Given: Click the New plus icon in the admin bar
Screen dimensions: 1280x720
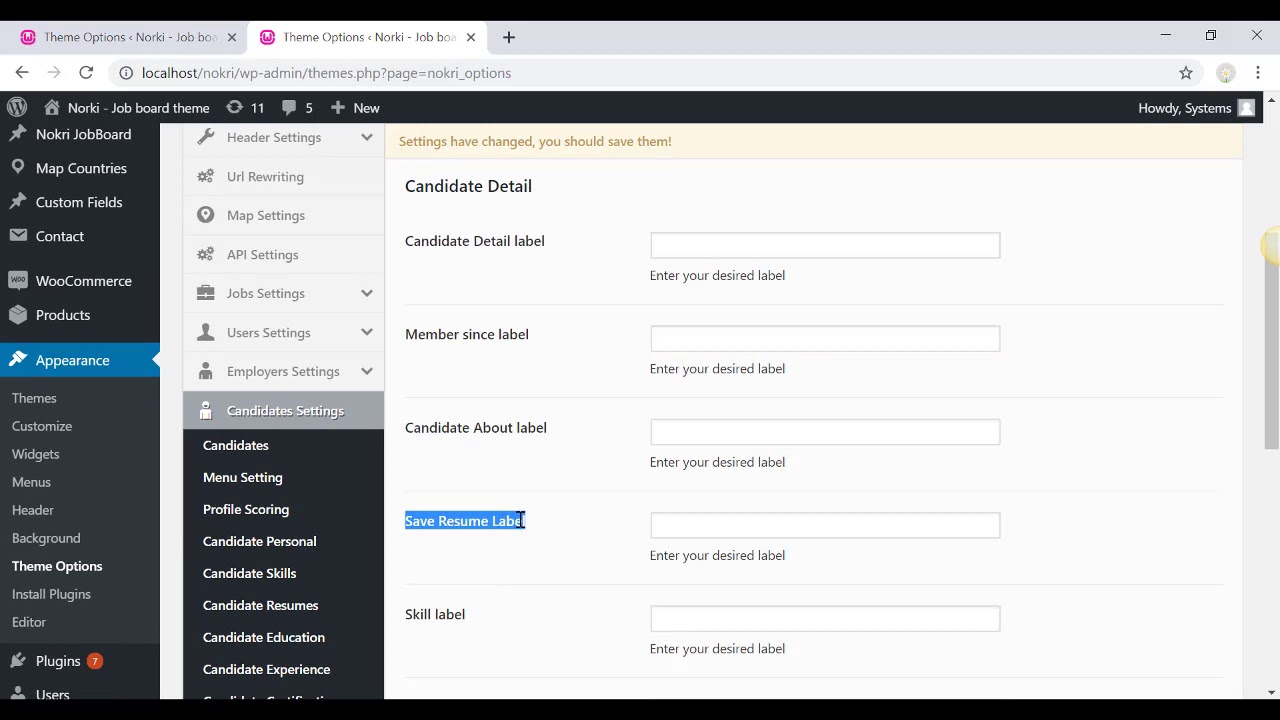Looking at the screenshot, I should pyautogui.click(x=337, y=107).
